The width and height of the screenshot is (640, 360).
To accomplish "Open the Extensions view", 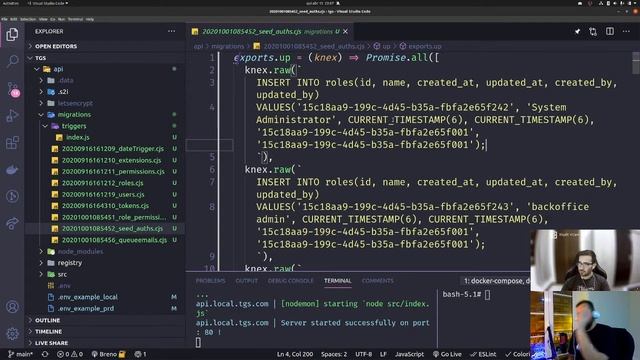I will (x=12, y=143).
